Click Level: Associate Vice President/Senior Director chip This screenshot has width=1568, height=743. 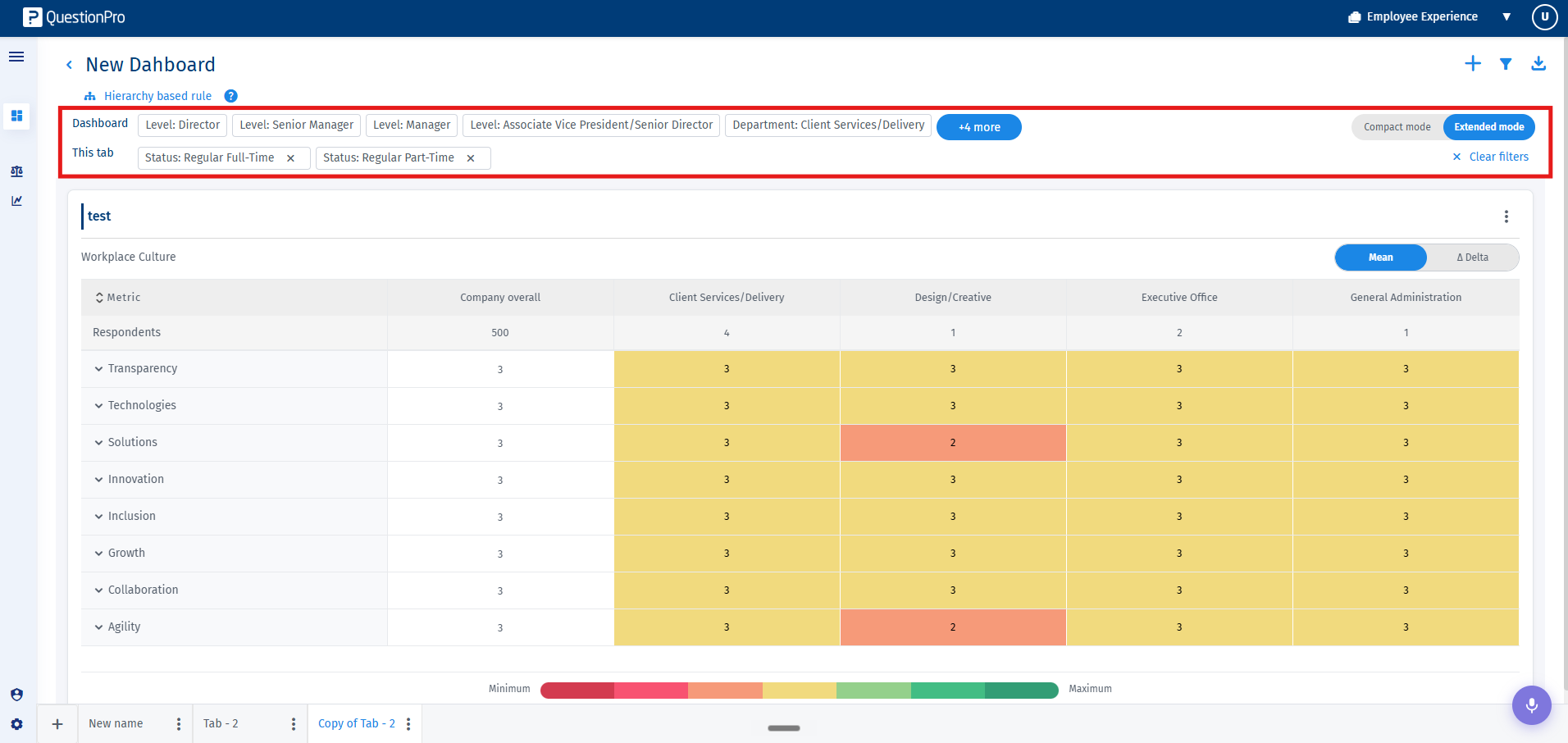591,125
